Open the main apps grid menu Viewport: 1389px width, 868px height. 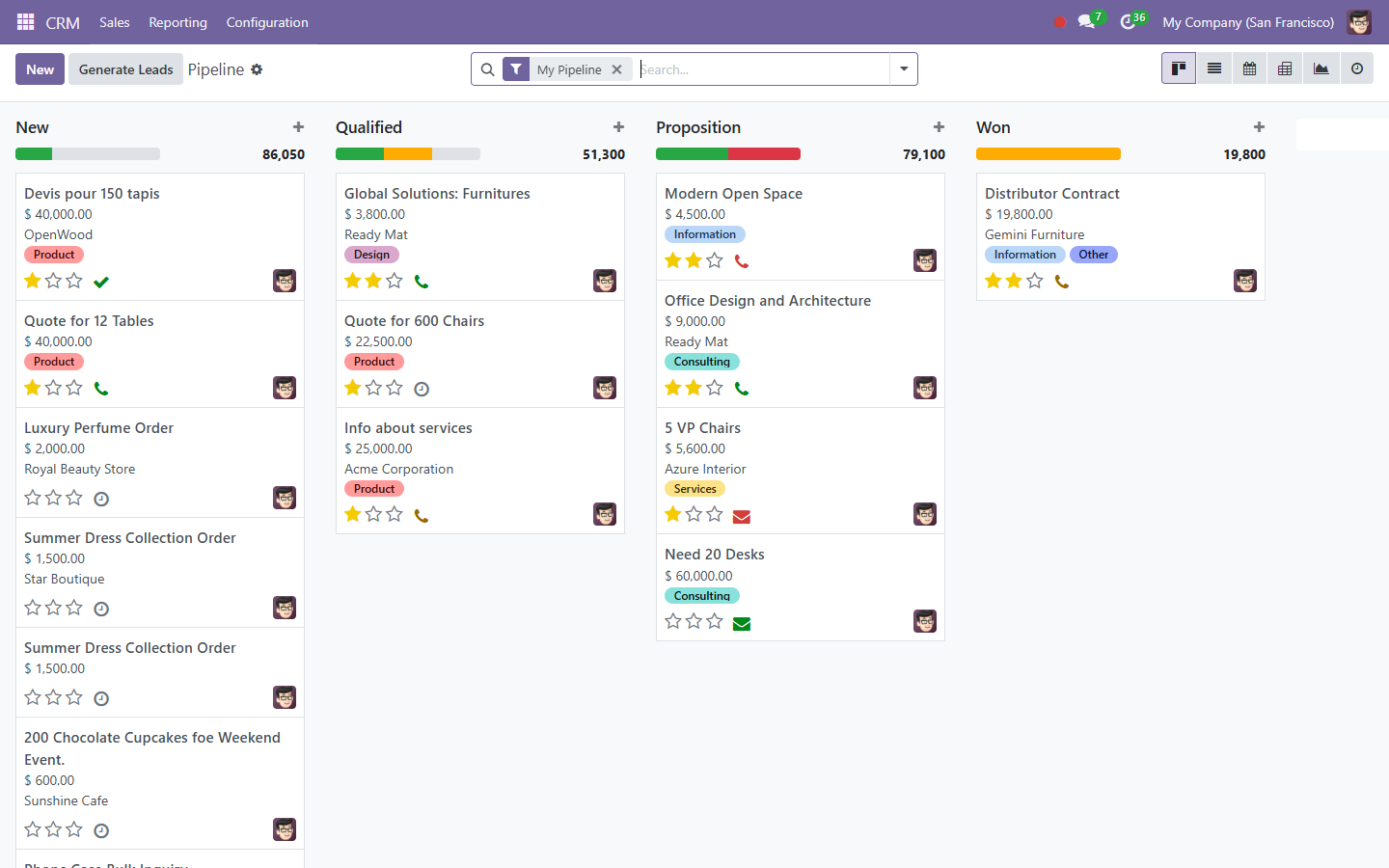(26, 21)
